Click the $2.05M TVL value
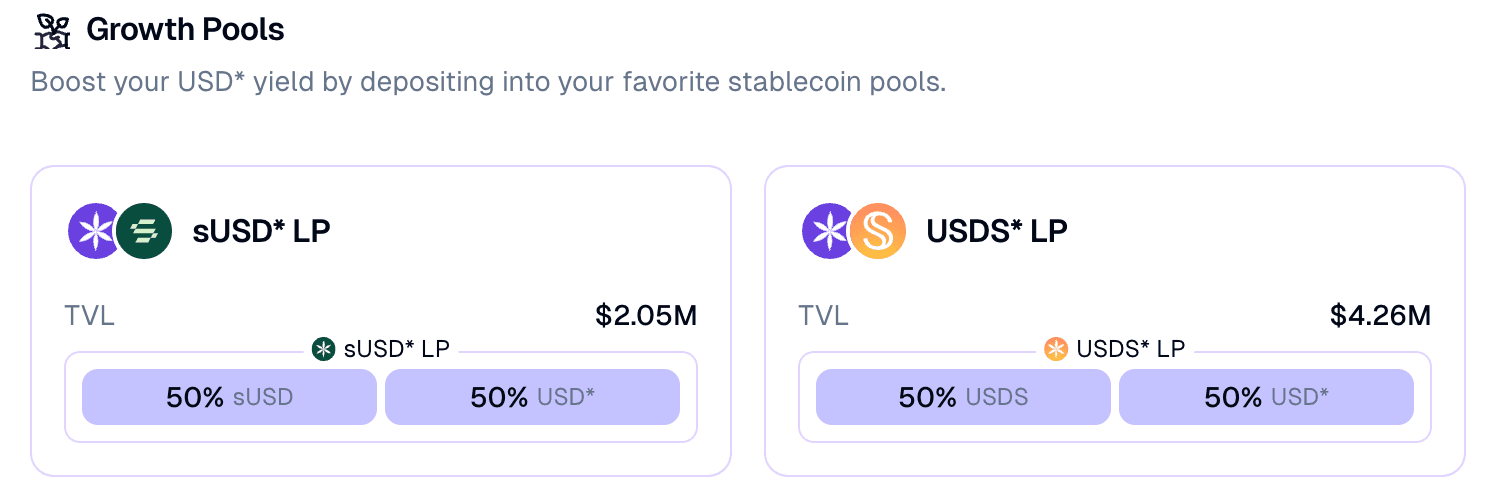This screenshot has width=1491, height=493. 646,316
